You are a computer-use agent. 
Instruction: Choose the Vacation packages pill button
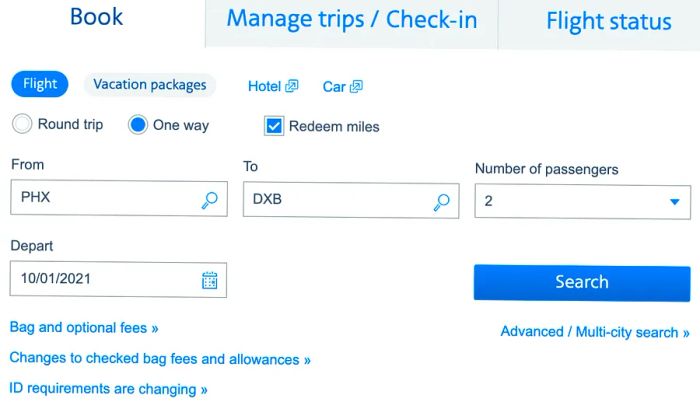pyautogui.click(x=150, y=84)
